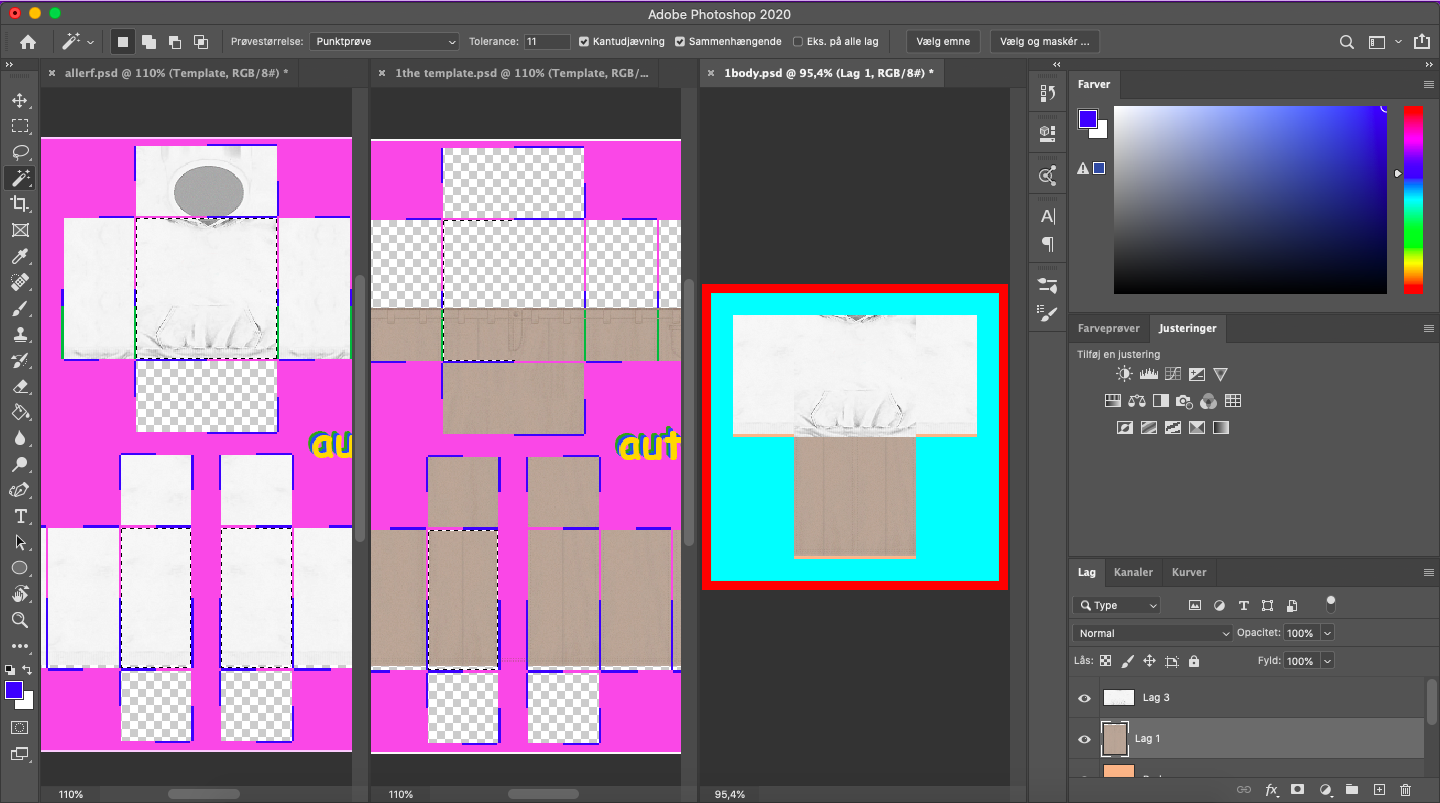The image size is (1440, 803).
Task: Disable the Kantudjævning checkbox
Action: pos(582,41)
